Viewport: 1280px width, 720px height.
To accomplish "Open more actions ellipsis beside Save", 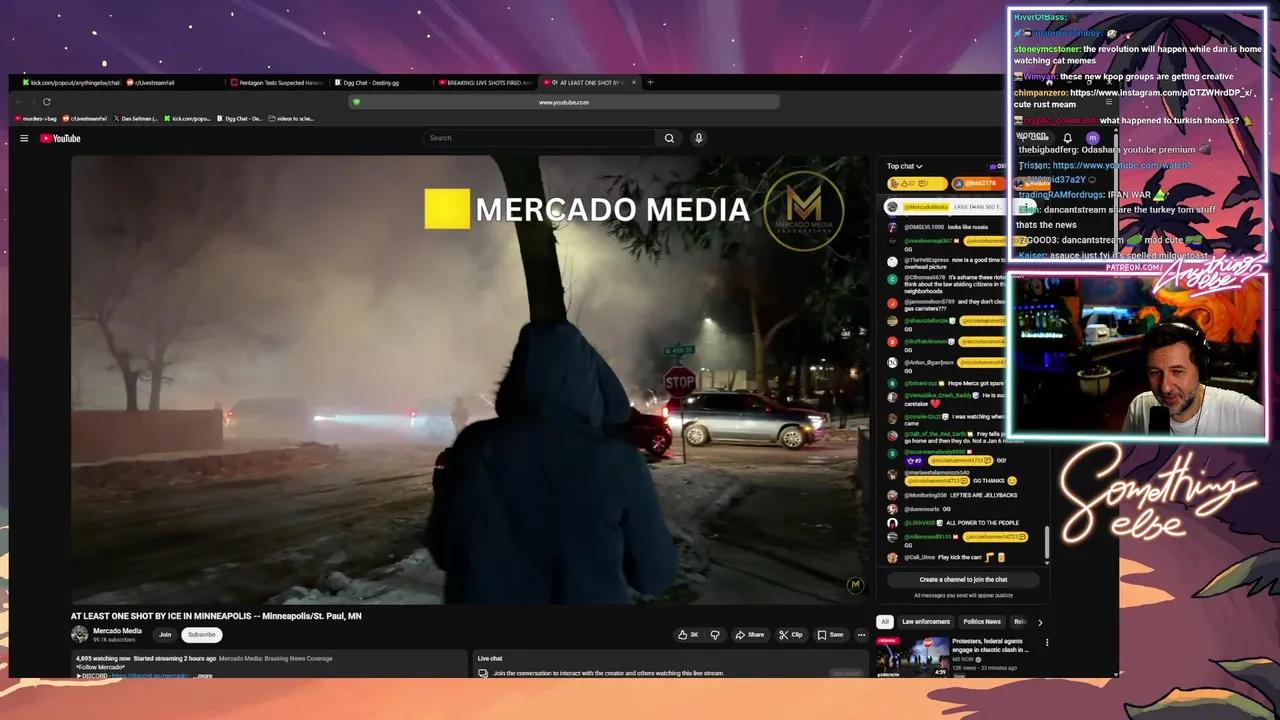I will tap(861, 634).
